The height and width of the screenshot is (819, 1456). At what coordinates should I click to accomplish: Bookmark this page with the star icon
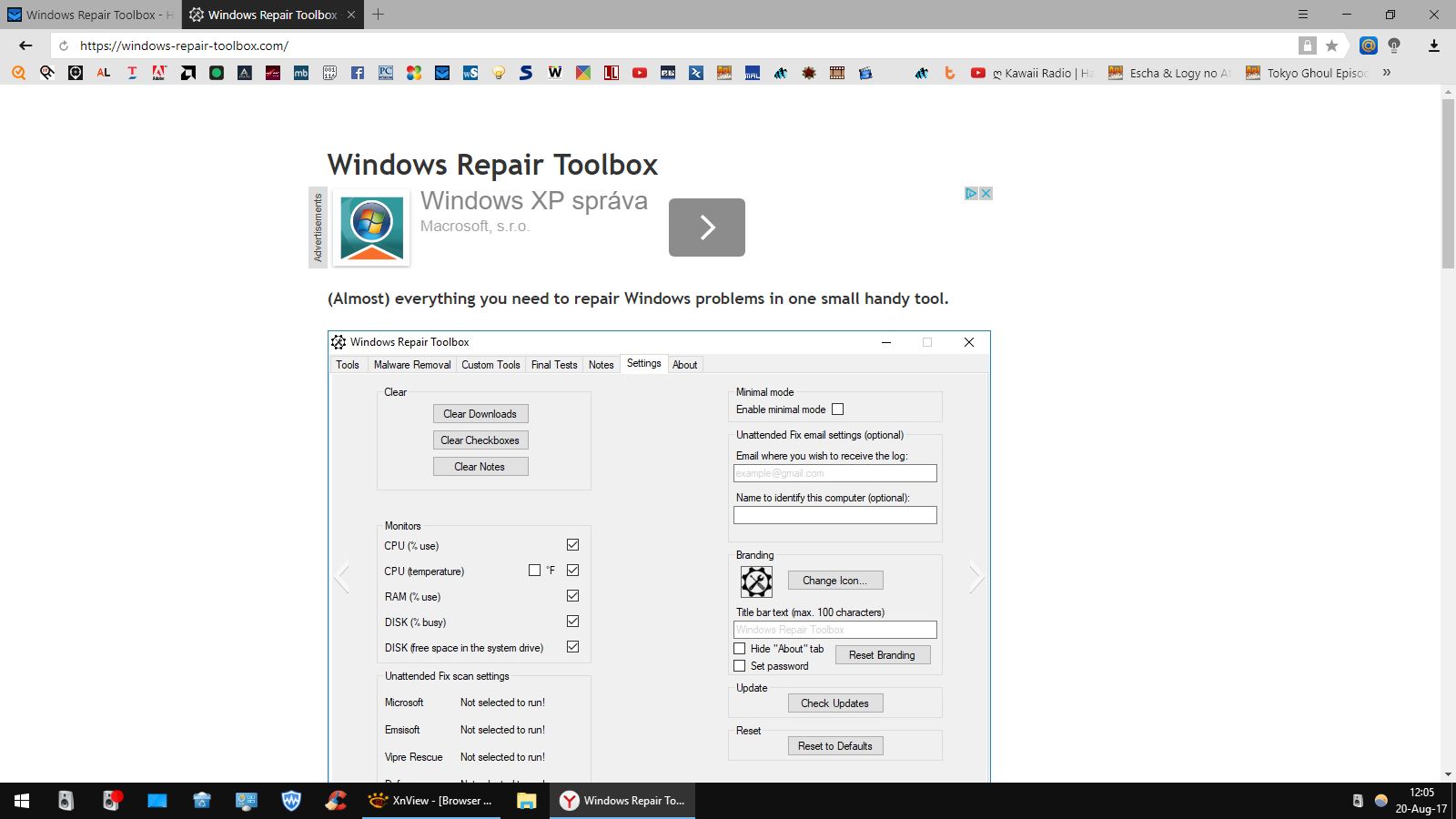click(x=1332, y=45)
